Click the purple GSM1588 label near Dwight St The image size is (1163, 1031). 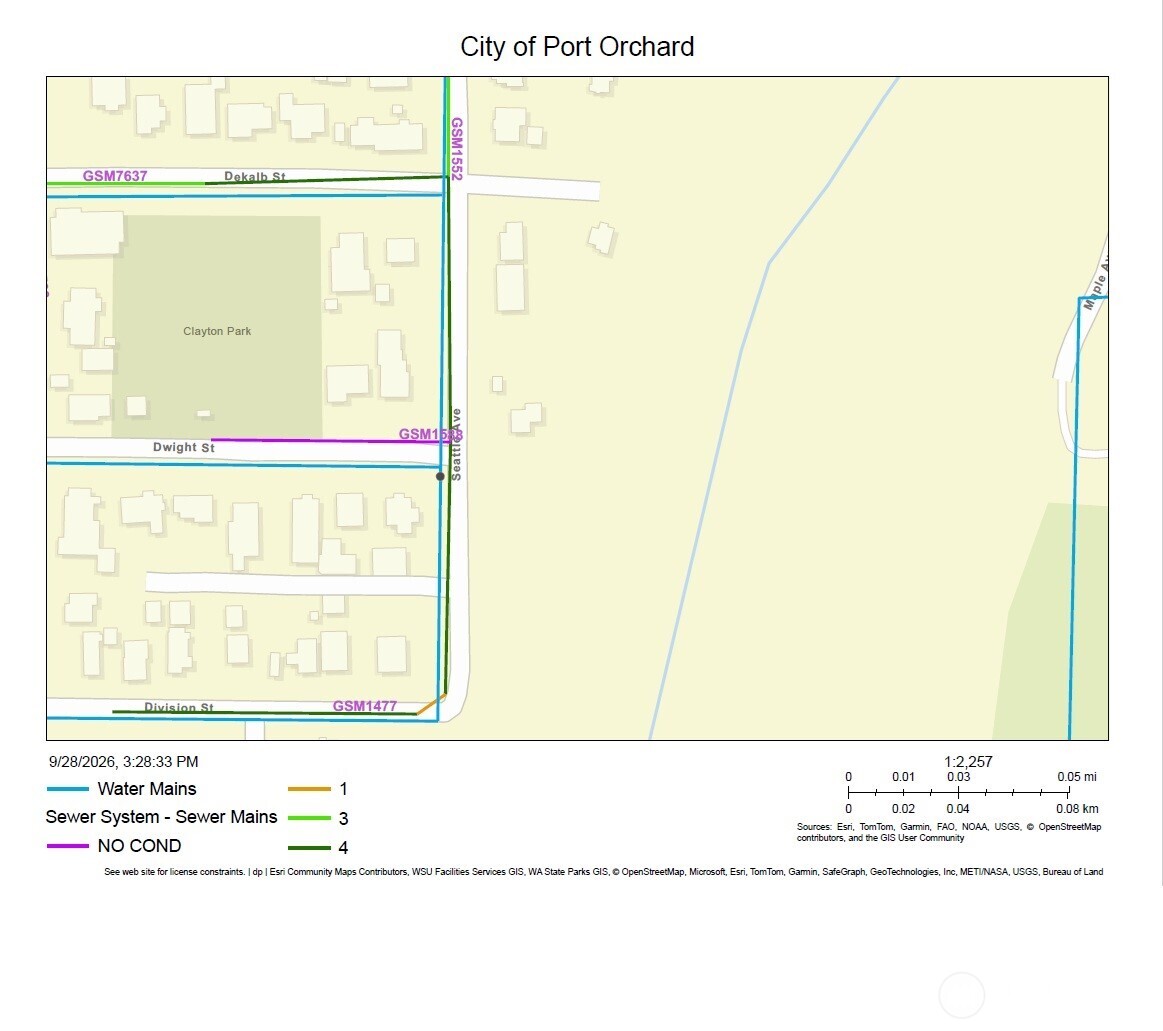point(431,434)
